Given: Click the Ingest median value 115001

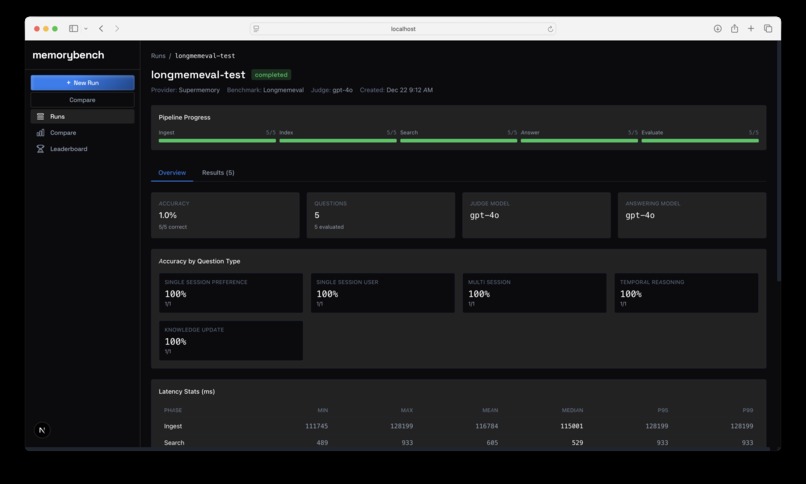Looking at the screenshot, I should (572, 426).
